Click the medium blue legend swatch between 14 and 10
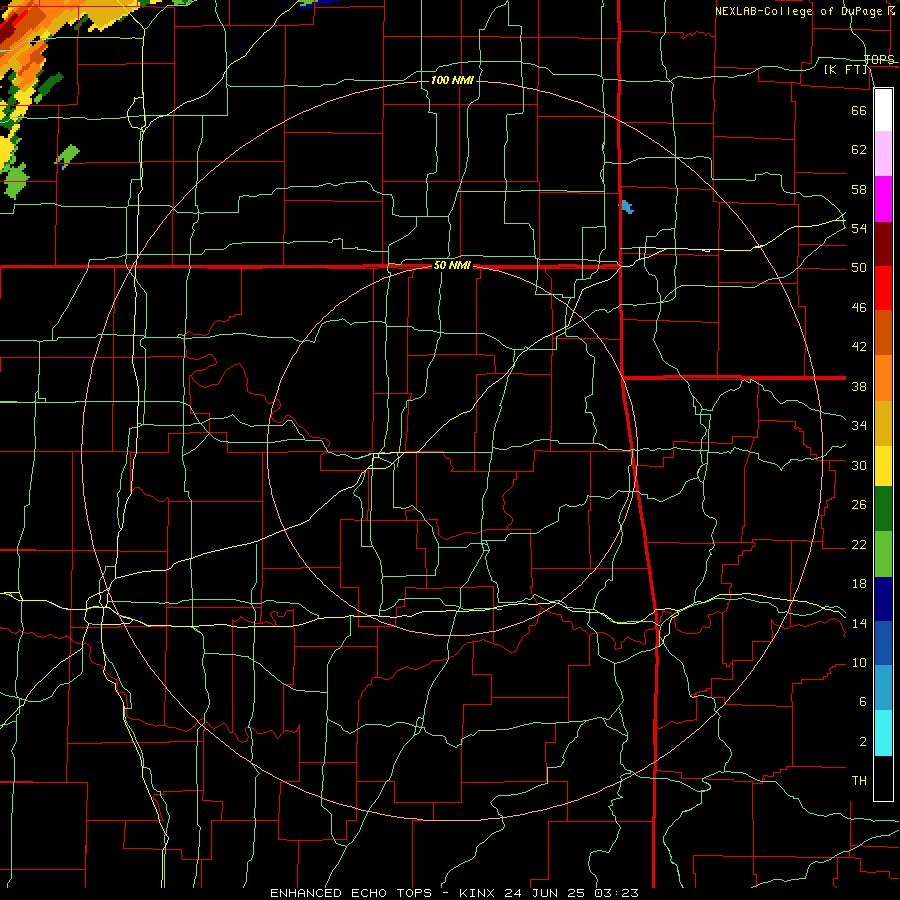 click(x=883, y=643)
